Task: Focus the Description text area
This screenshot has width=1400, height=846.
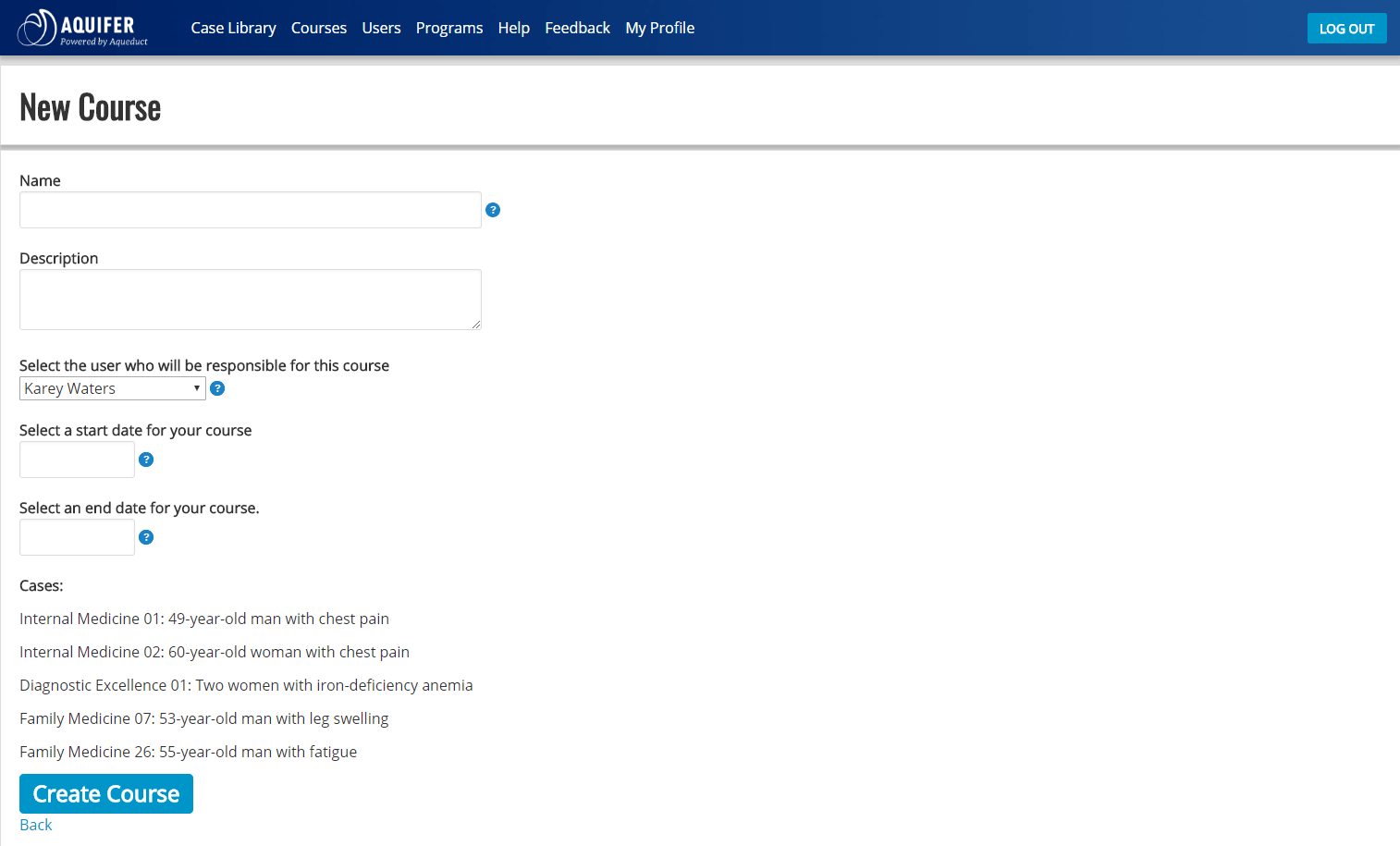Action: (x=251, y=300)
